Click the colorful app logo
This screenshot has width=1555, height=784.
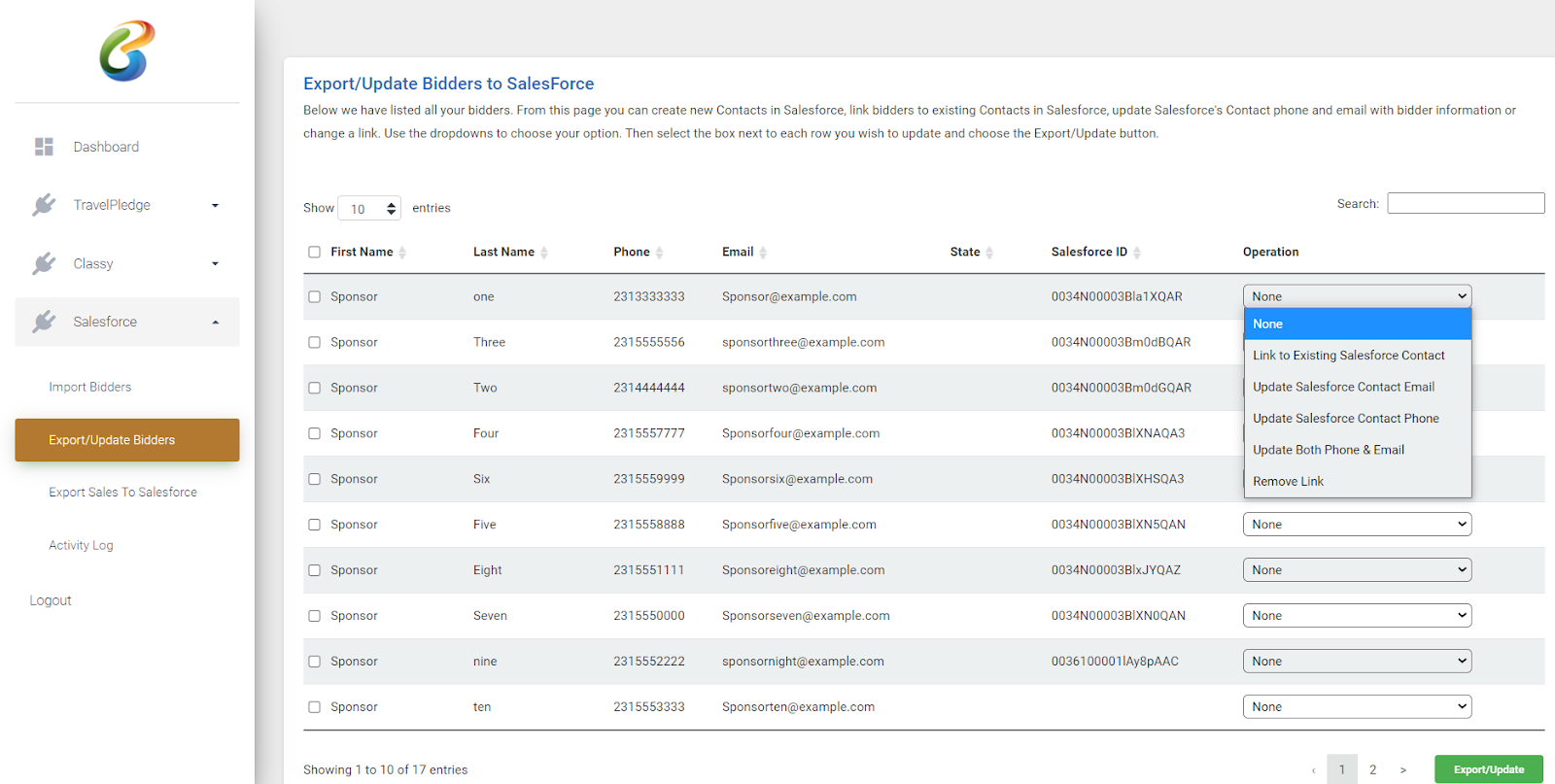pos(127,51)
